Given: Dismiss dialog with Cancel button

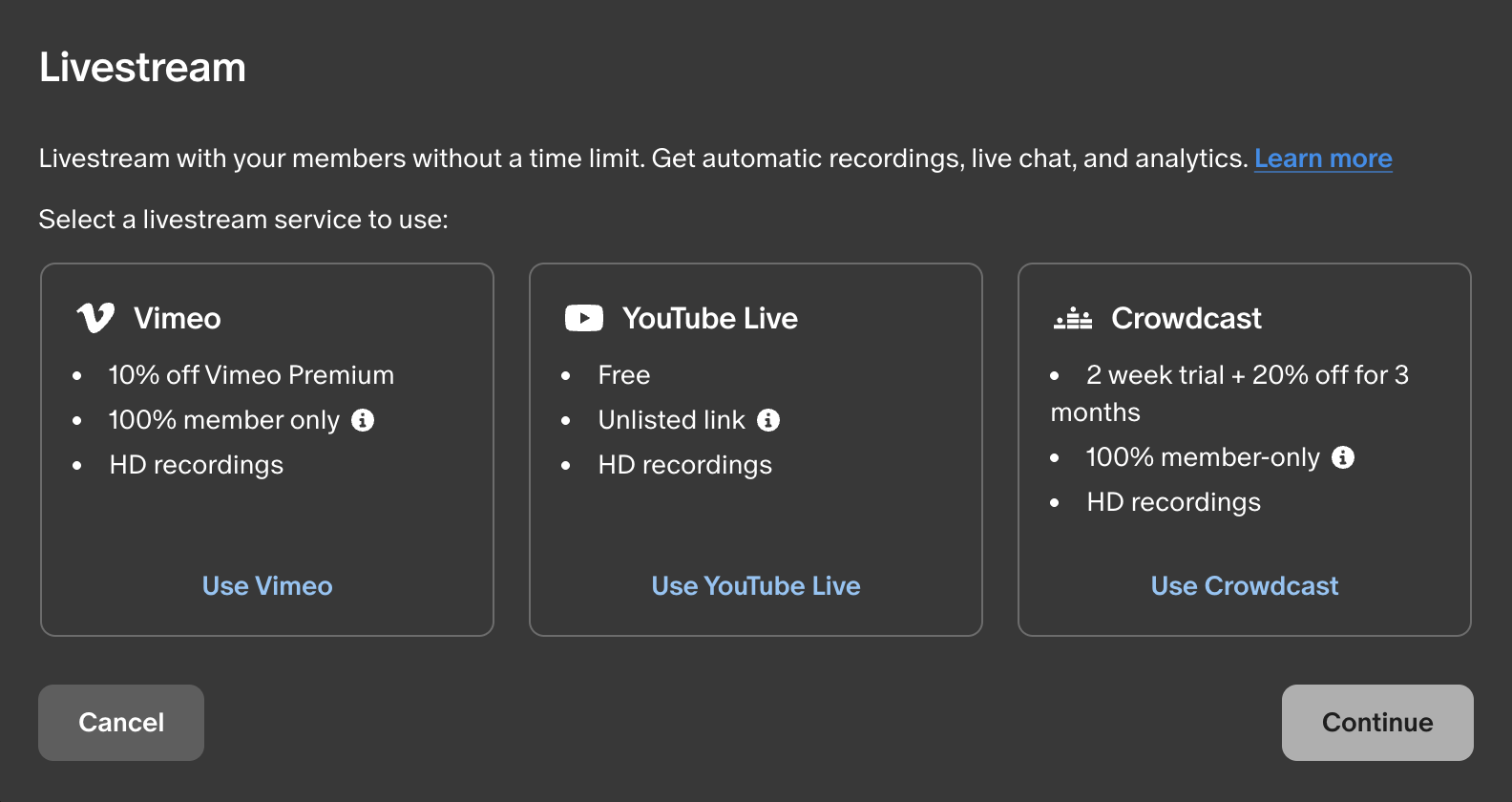Looking at the screenshot, I should pos(121,723).
